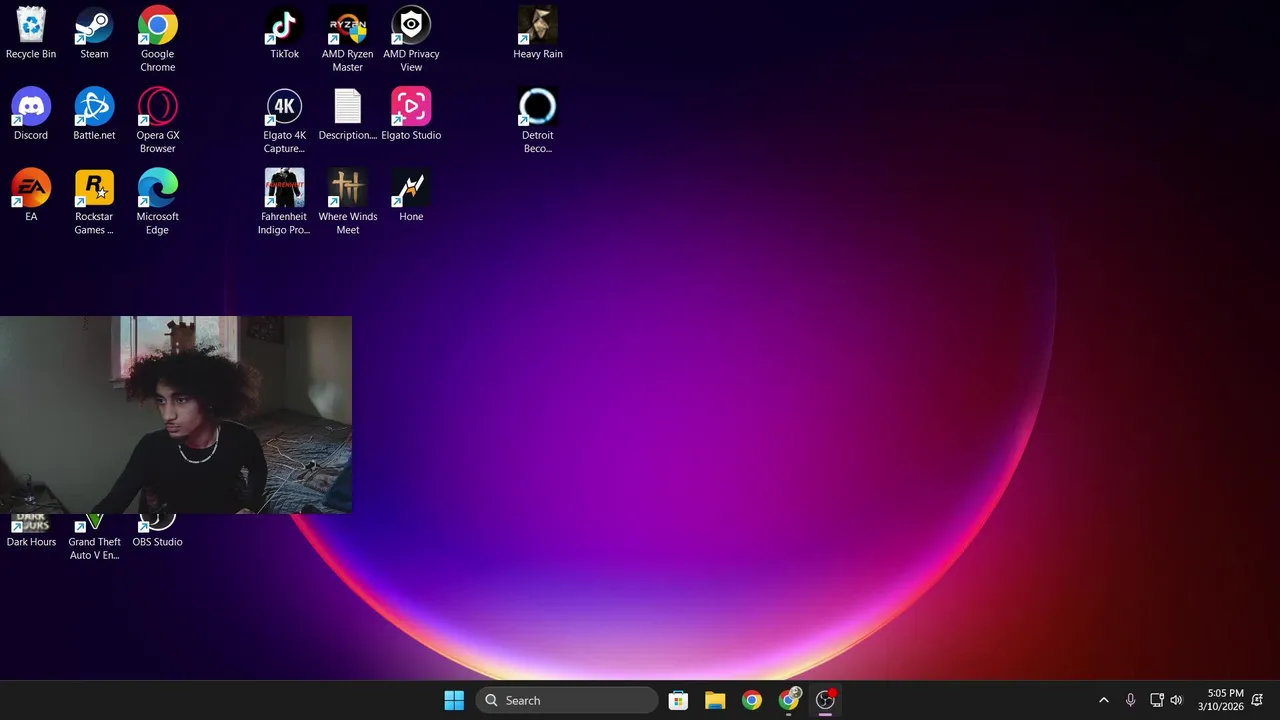Viewport: 1280px width, 720px height.
Task: Open Microsoft Store from the taskbar
Action: [x=678, y=700]
